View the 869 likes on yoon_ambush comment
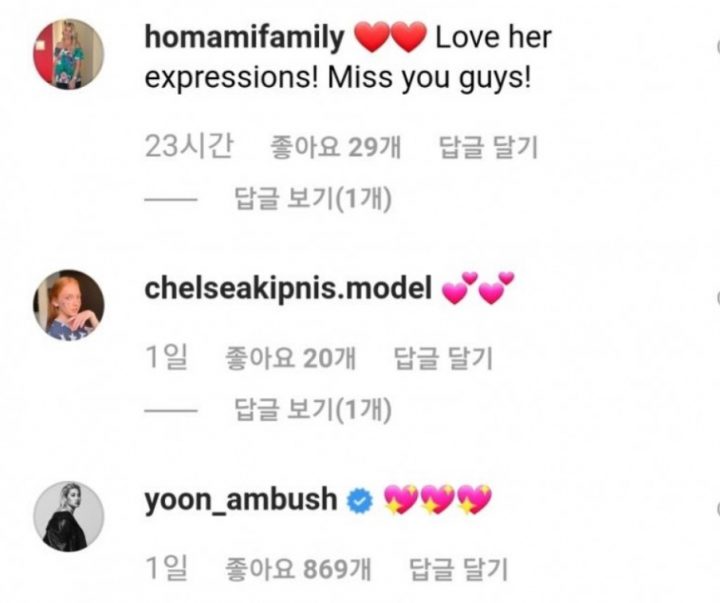 [x=298, y=569]
